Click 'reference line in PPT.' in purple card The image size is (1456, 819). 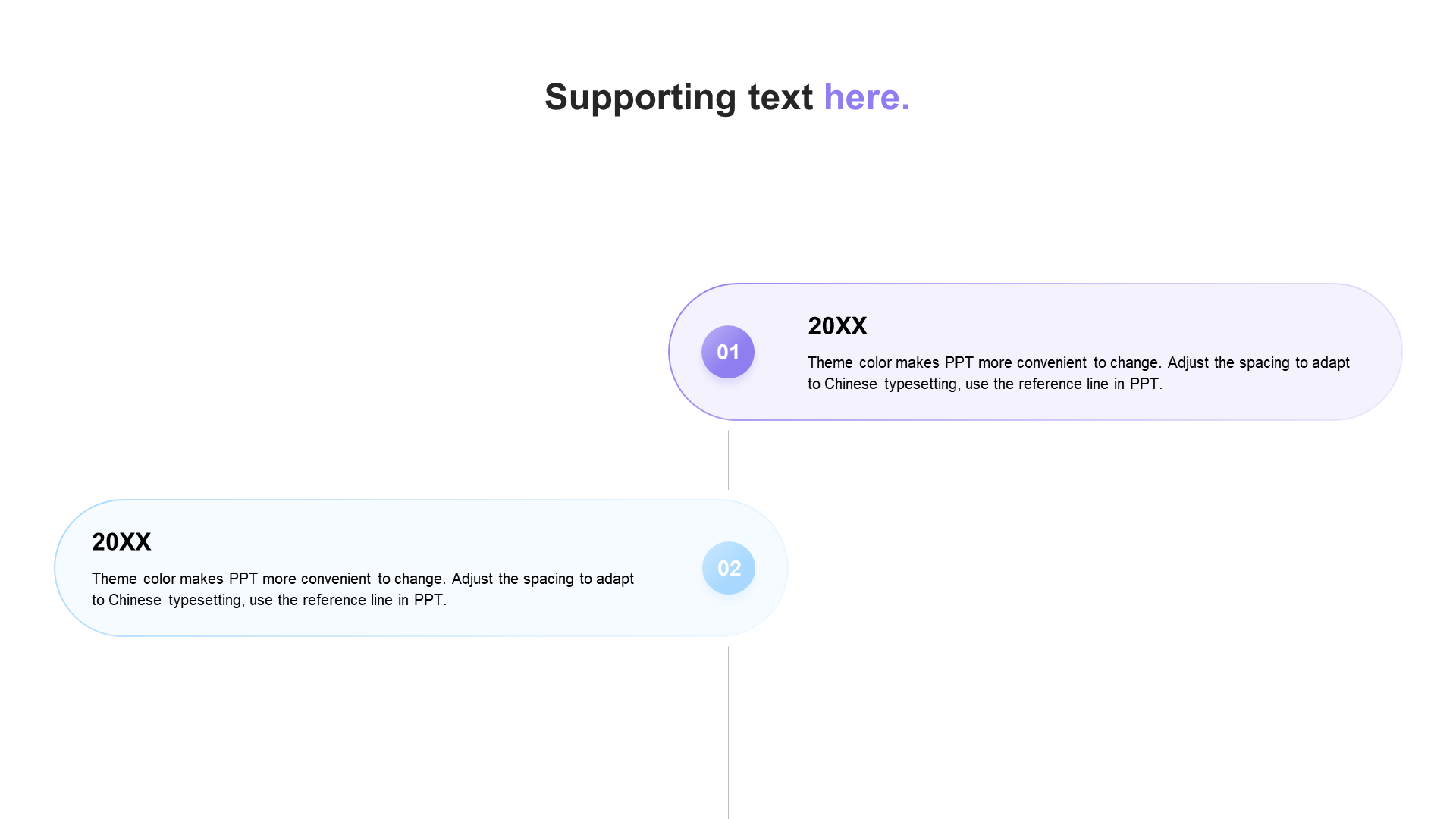pos(1090,384)
